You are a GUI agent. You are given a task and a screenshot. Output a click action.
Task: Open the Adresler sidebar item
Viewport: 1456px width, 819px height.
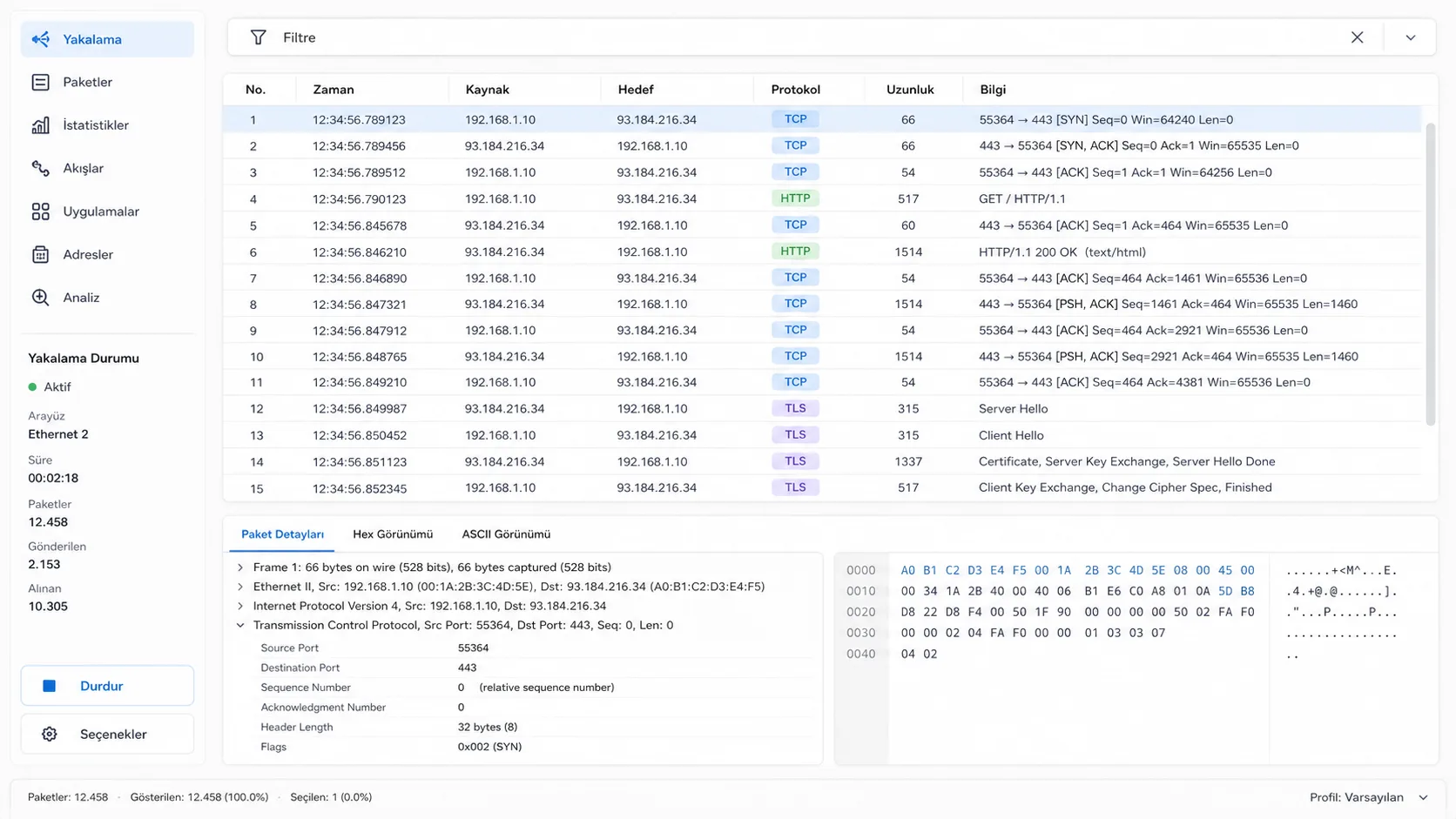tap(107, 254)
